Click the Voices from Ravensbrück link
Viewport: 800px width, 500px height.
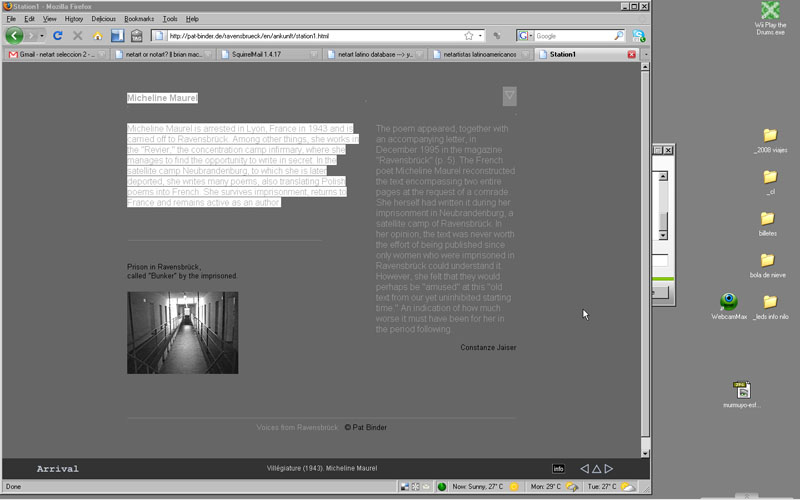pos(297,427)
